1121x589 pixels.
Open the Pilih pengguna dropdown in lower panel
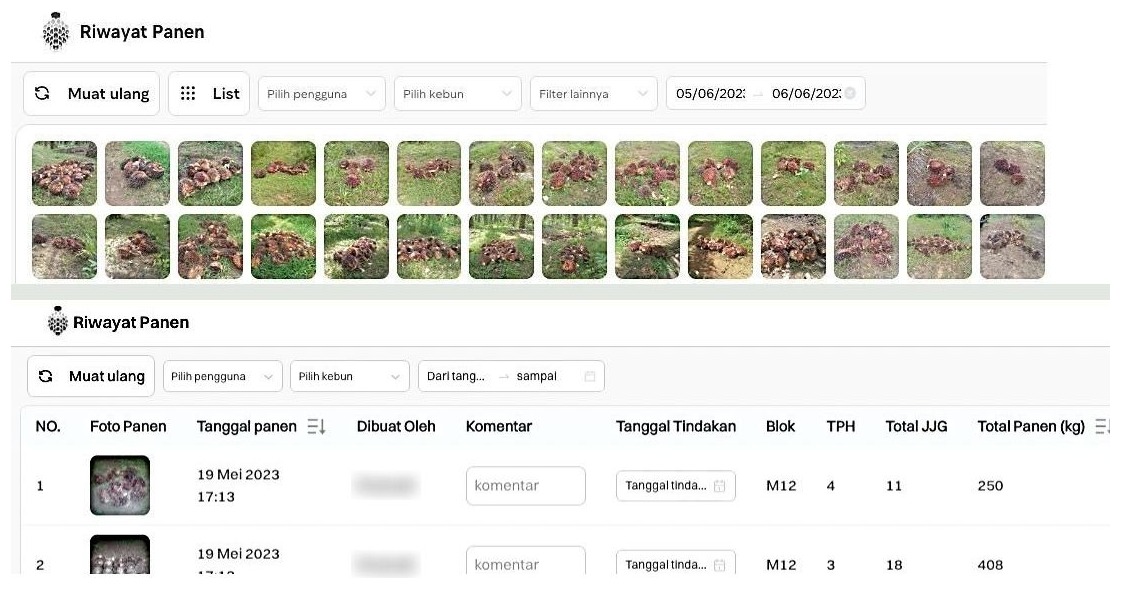pos(223,376)
